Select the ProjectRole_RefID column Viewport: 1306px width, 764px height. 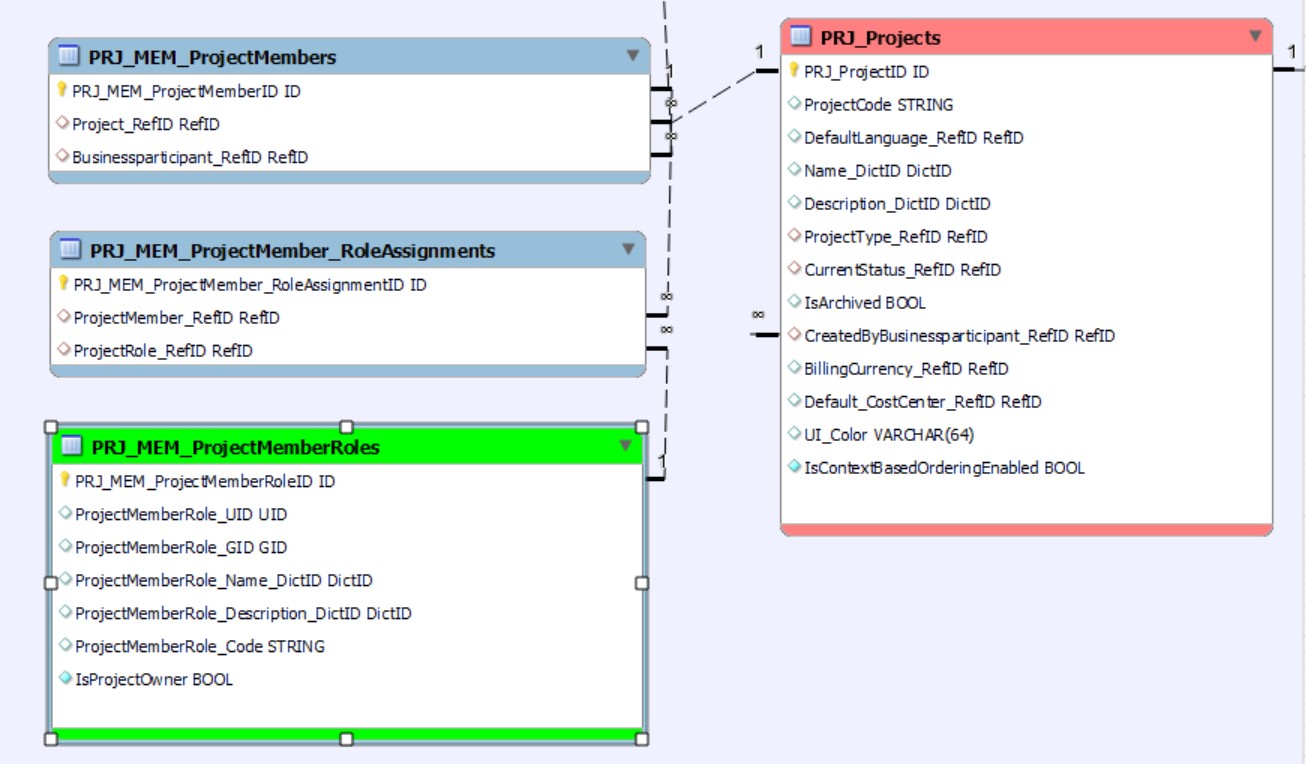pyautogui.click(x=163, y=351)
